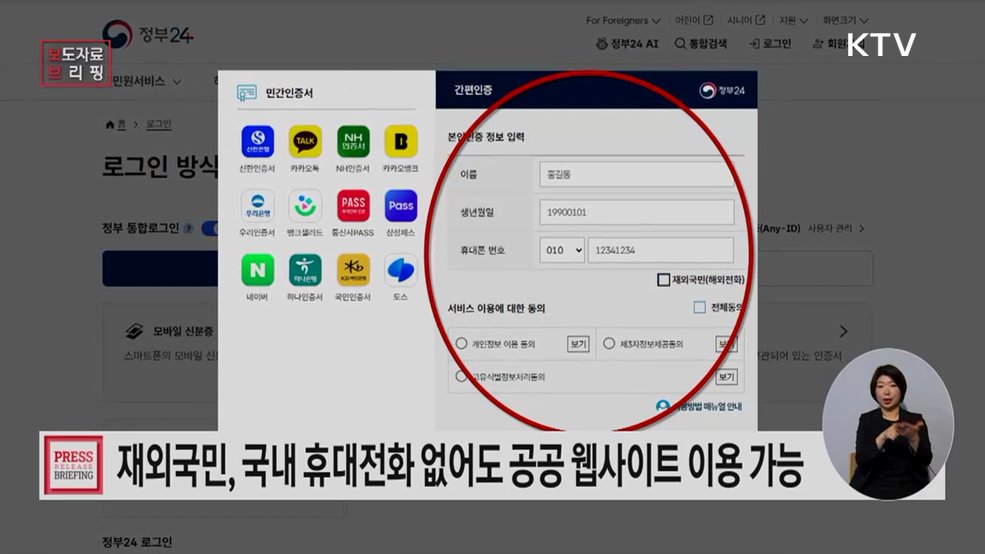Select 고유식별정보처리동의 radio button

(x=461, y=376)
